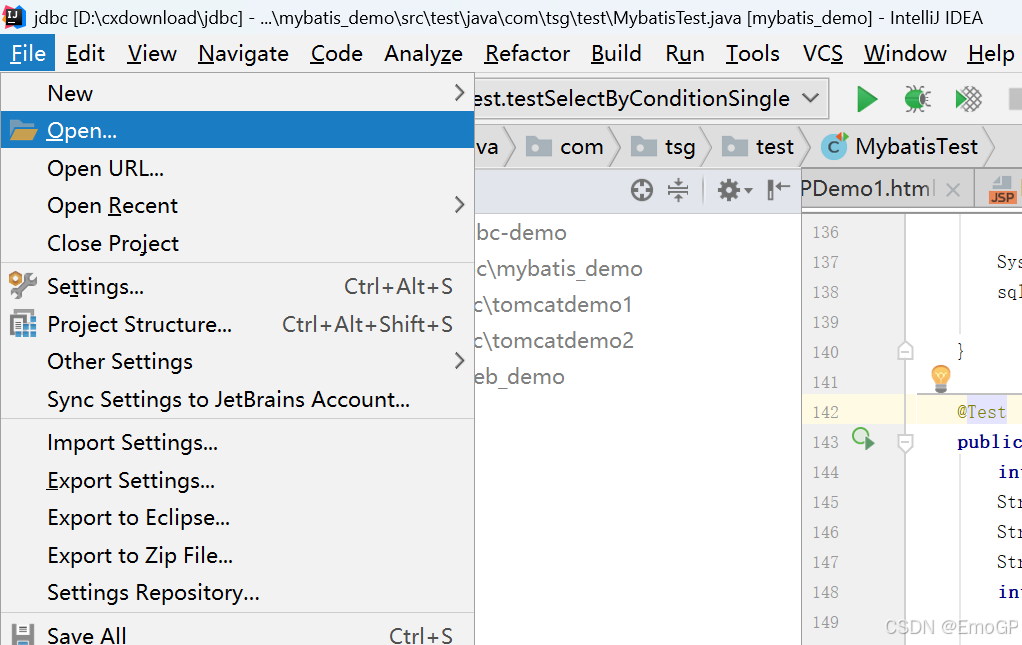Open the Refactor menu

pyautogui.click(x=527, y=53)
